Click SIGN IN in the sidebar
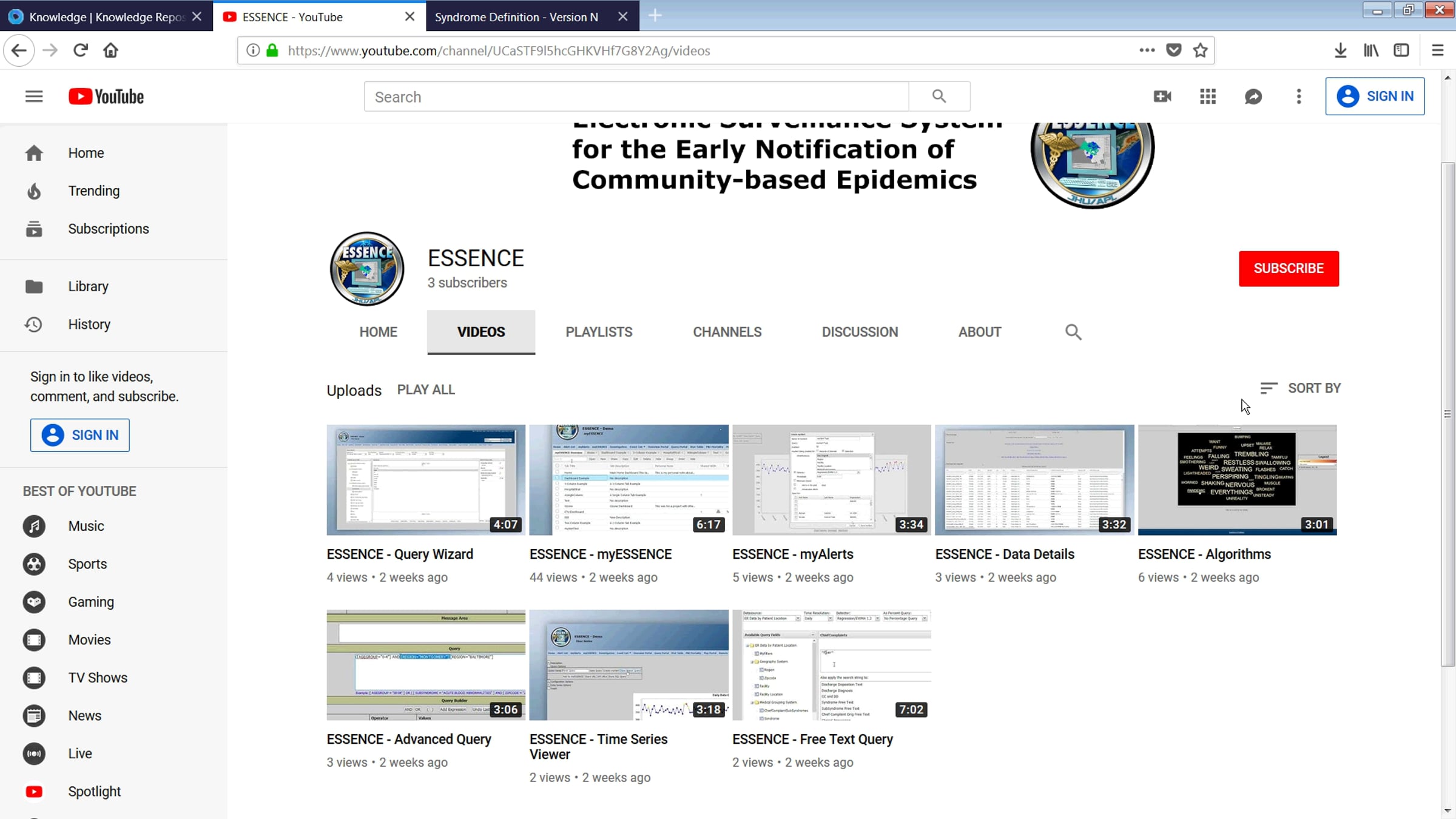The width and height of the screenshot is (1456, 819). point(80,435)
